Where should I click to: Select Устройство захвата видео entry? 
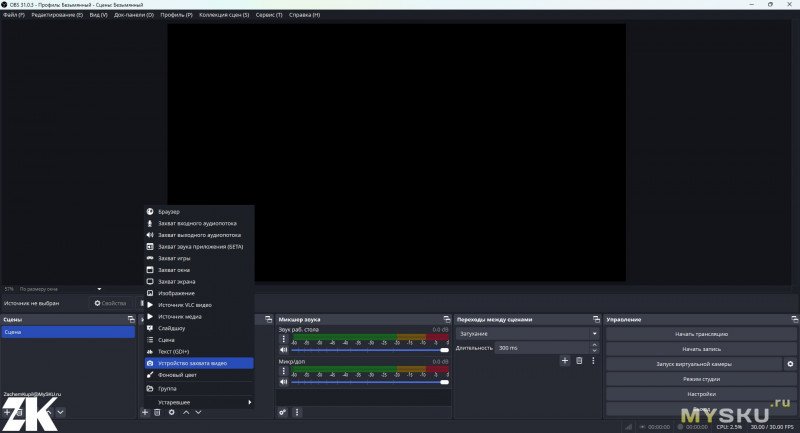pyautogui.click(x=199, y=363)
